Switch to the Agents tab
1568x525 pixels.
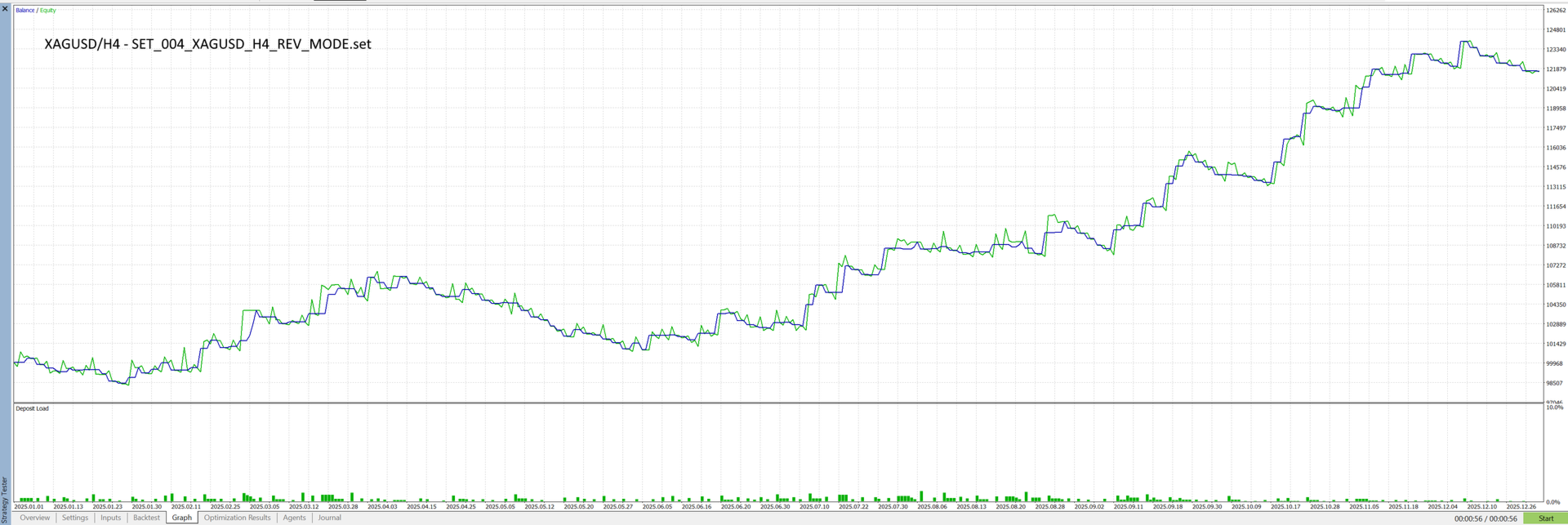(x=294, y=518)
